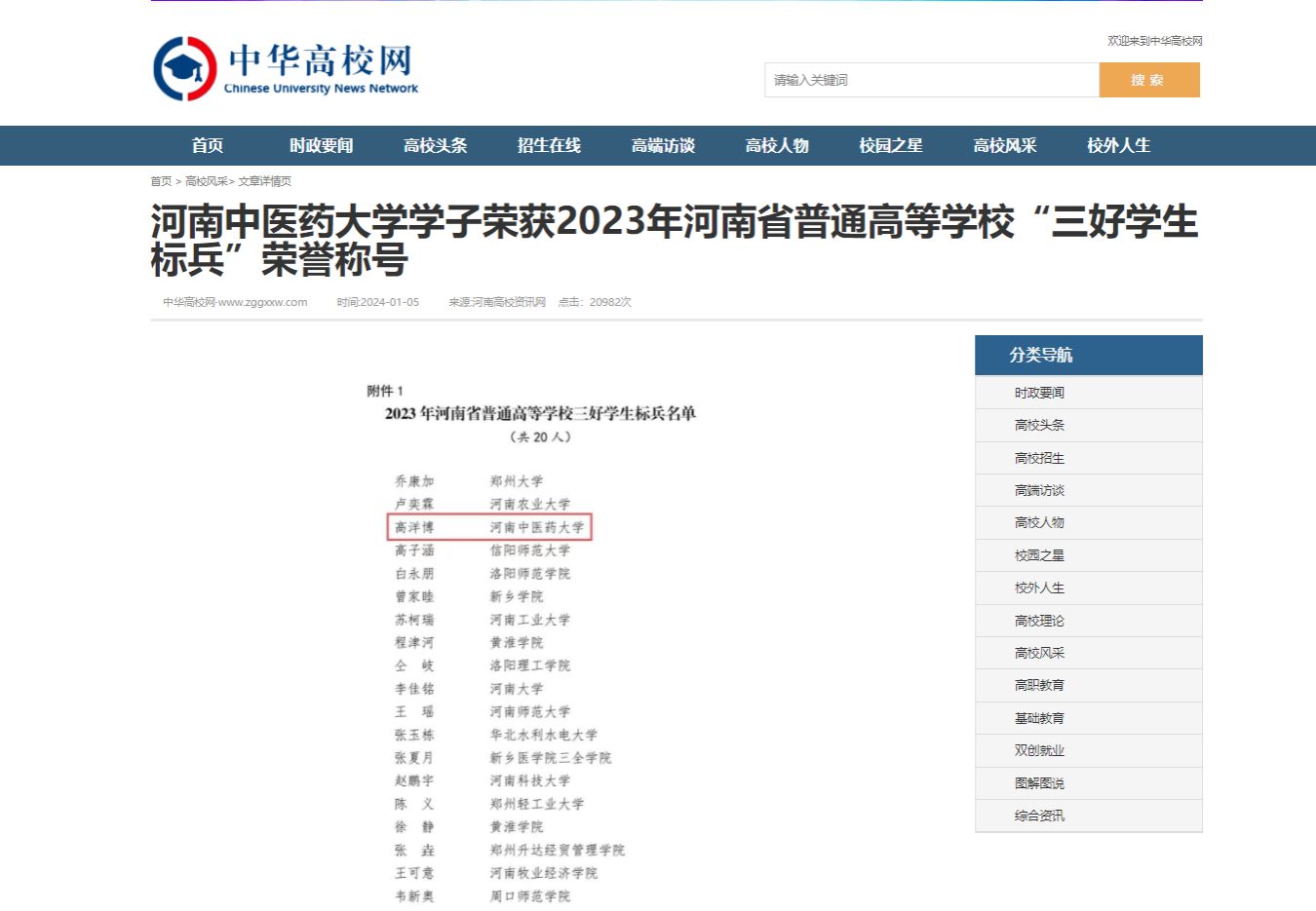Open 招生在线 from the navigation bar
The height and width of the screenshot is (911, 1316).
click(549, 146)
